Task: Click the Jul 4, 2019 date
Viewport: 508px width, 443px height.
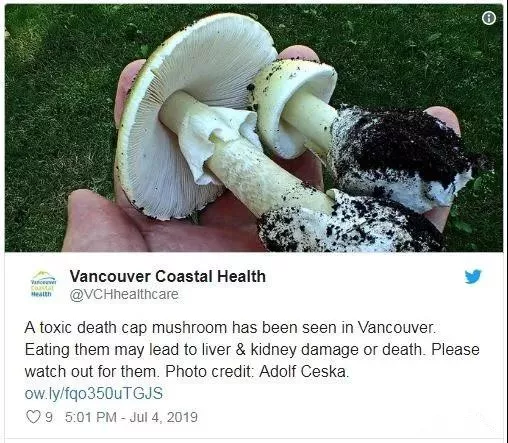Action: click(163, 417)
